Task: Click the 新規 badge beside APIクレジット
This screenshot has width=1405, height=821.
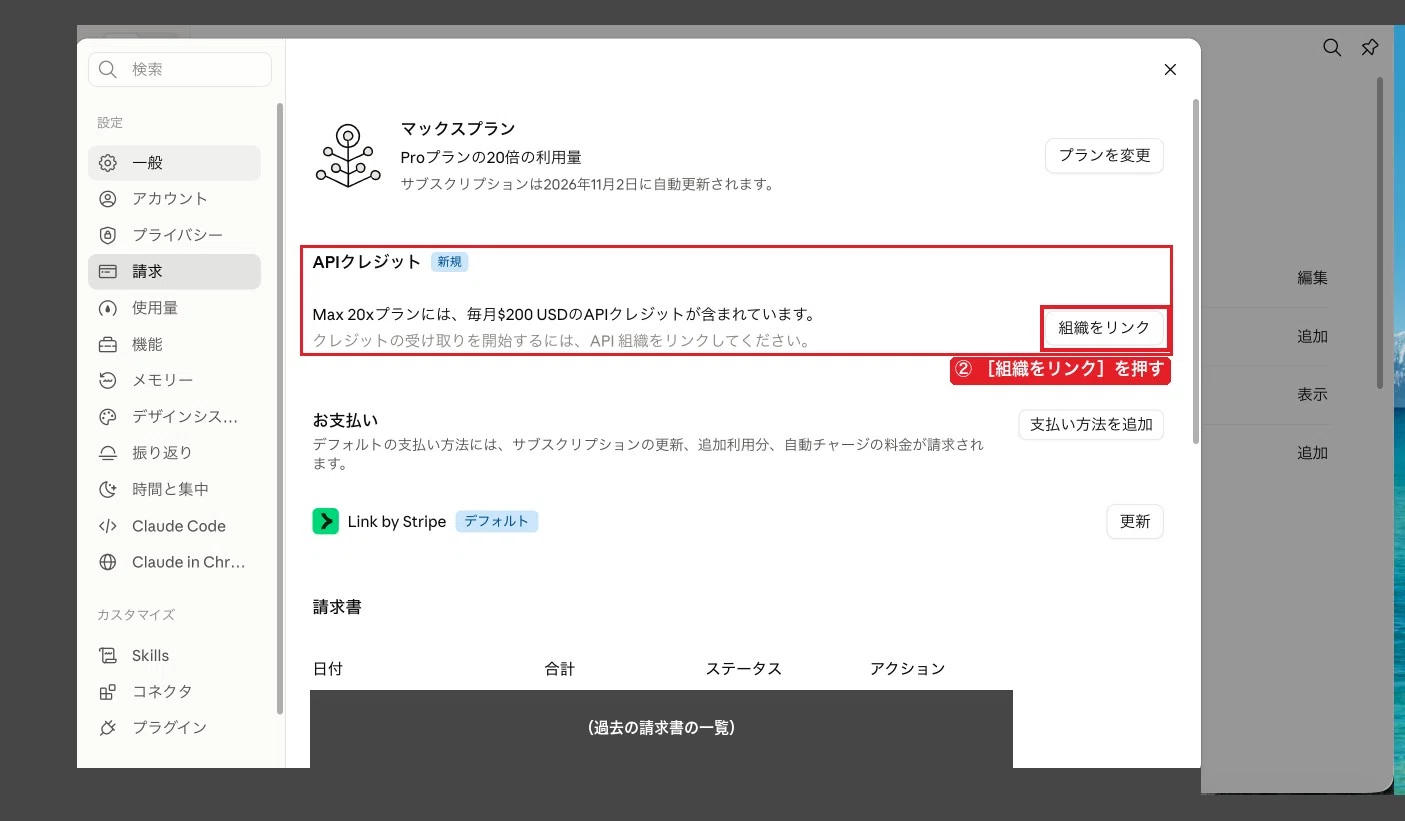Action: coord(450,262)
